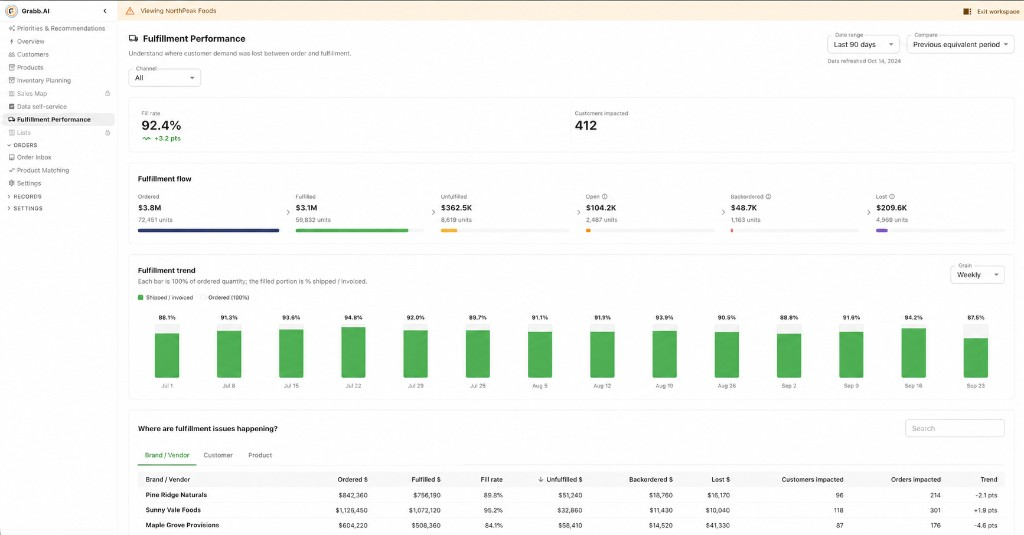The image size is (1024, 535).
Task: Click the lock icon beside Sales Map
Action: [x=108, y=93]
